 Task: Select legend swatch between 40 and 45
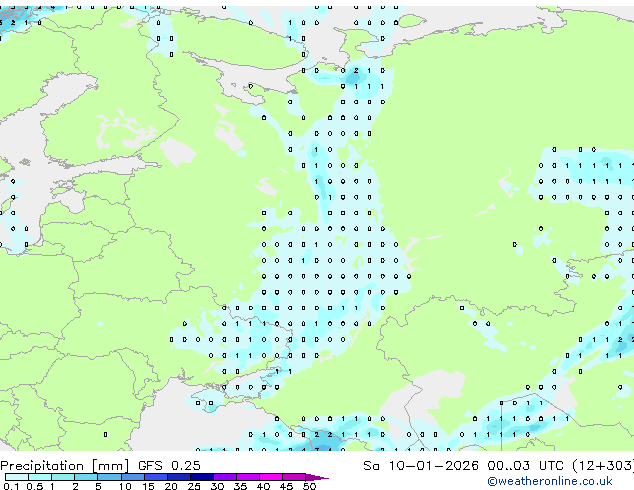coord(271,477)
